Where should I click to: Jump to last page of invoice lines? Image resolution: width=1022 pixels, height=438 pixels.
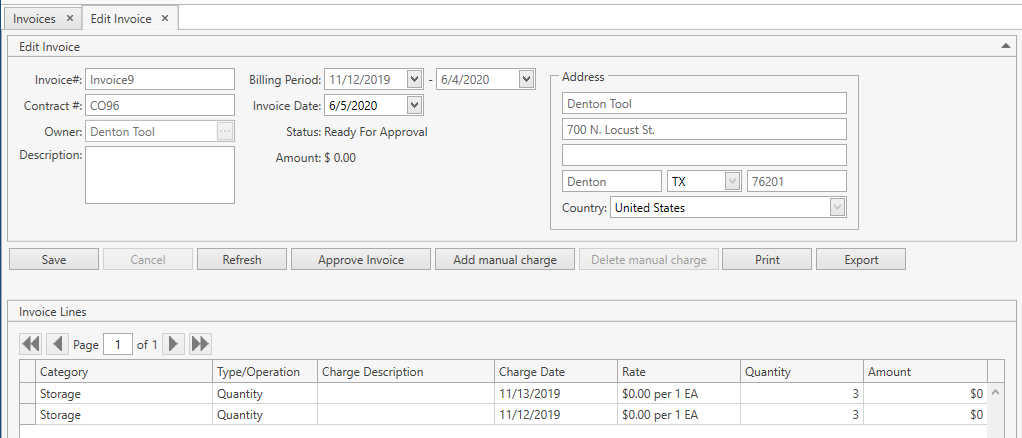click(200, 344)
